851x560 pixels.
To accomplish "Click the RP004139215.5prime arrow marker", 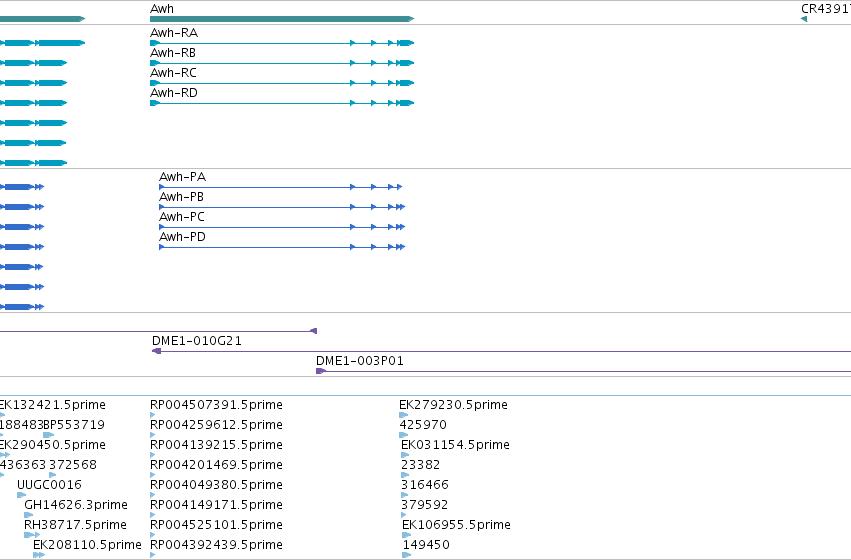I will click(x=153, y=455).
